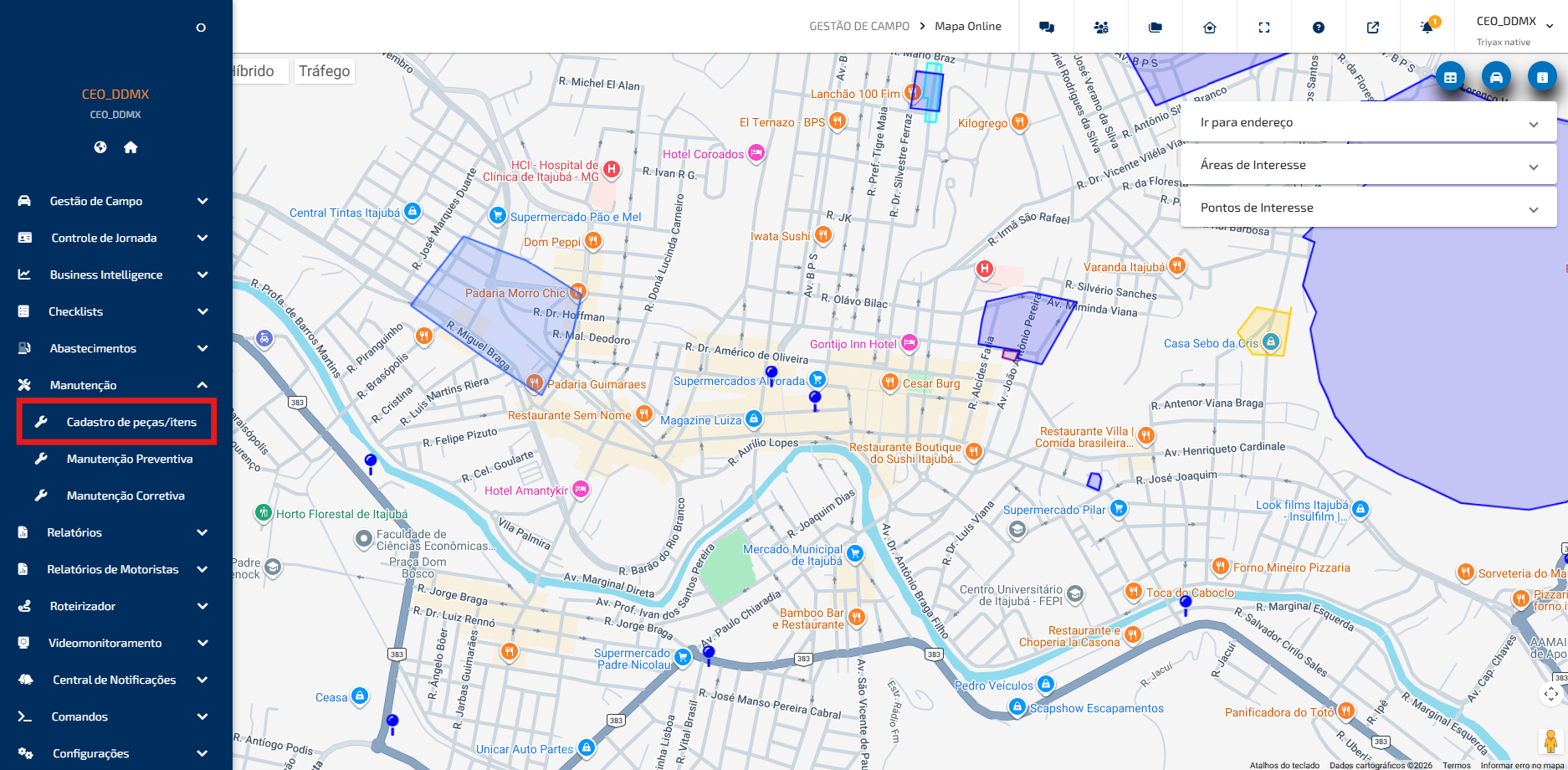The height and width of the screenshot is (770, 1568).
Task: Click the Magazine Luiza shop marker
Action: [754, 418]
